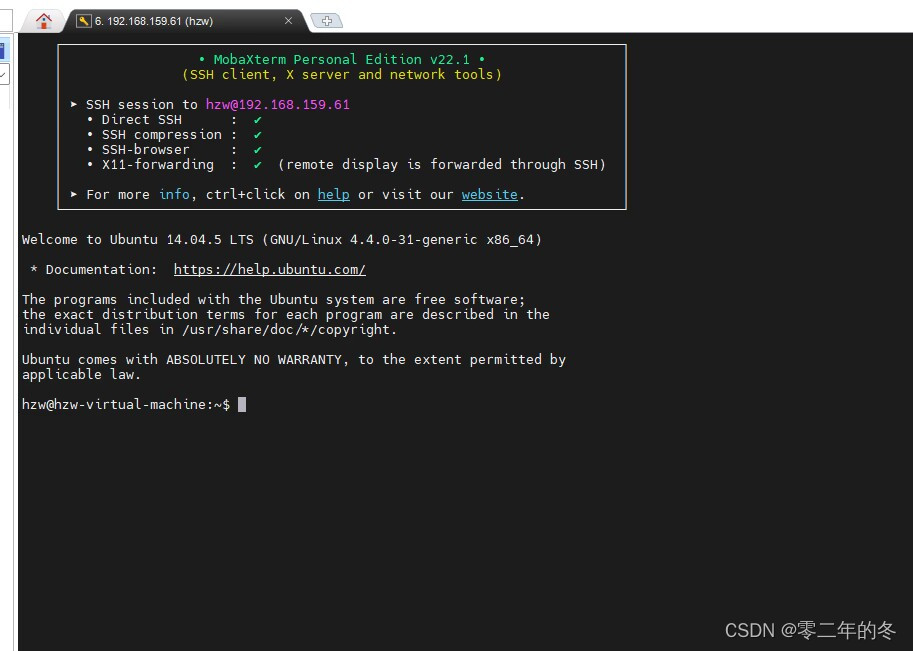Click the 'info' word in banner
Screen dimensions: 913x651
(x=175, y=194)
